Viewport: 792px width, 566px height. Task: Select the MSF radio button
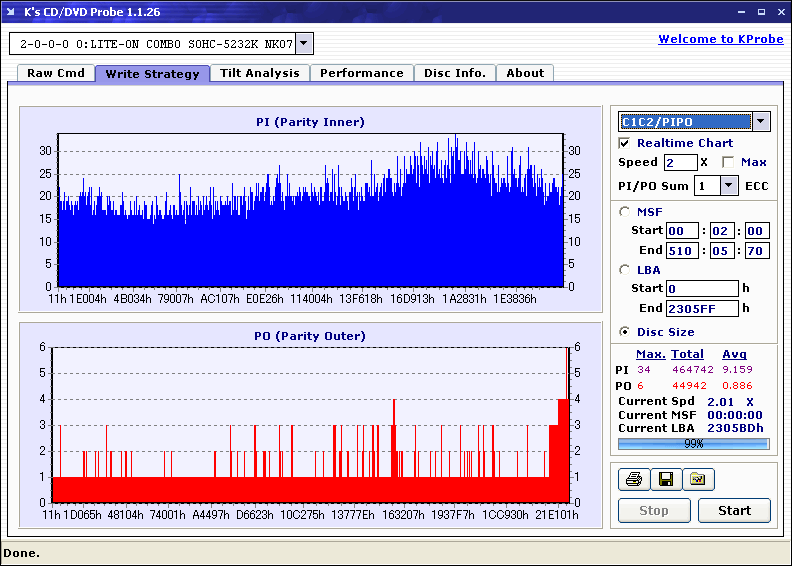625,211
